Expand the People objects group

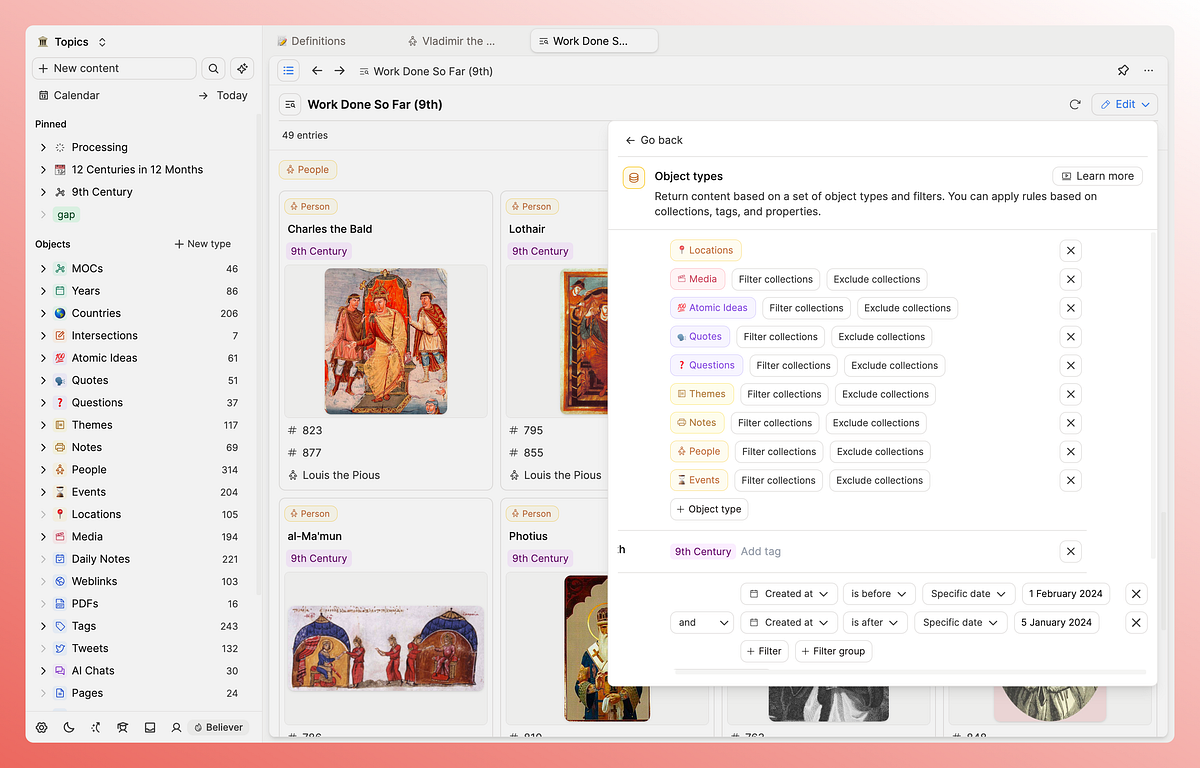pyautogui.click(x=43, y=470)
